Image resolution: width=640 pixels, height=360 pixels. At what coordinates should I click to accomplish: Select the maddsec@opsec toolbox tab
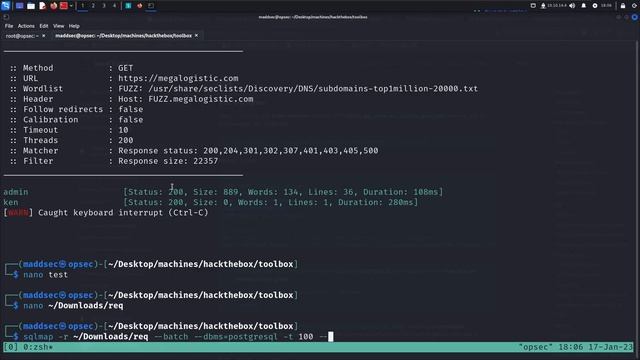pos(123,36)
